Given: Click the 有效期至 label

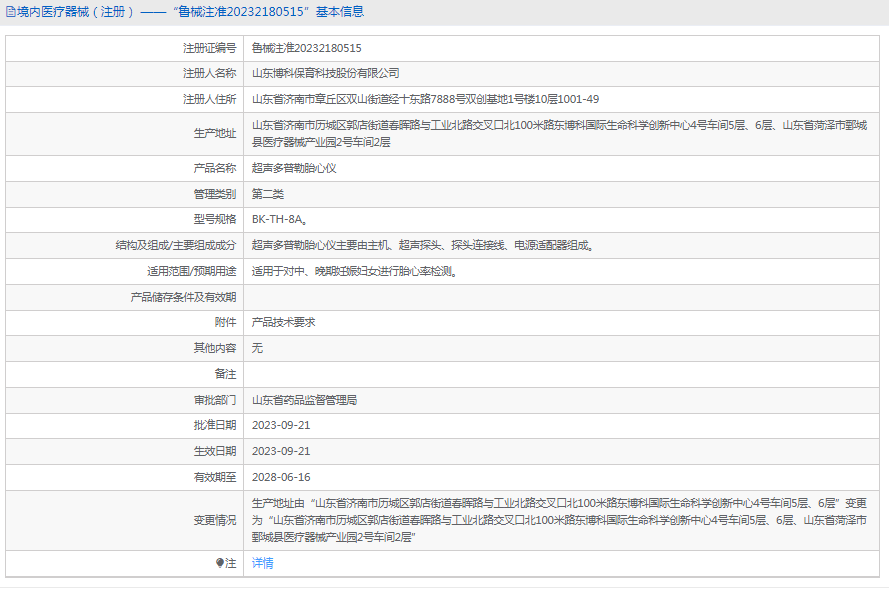Looking at the screenshot, I should point(215,478).
